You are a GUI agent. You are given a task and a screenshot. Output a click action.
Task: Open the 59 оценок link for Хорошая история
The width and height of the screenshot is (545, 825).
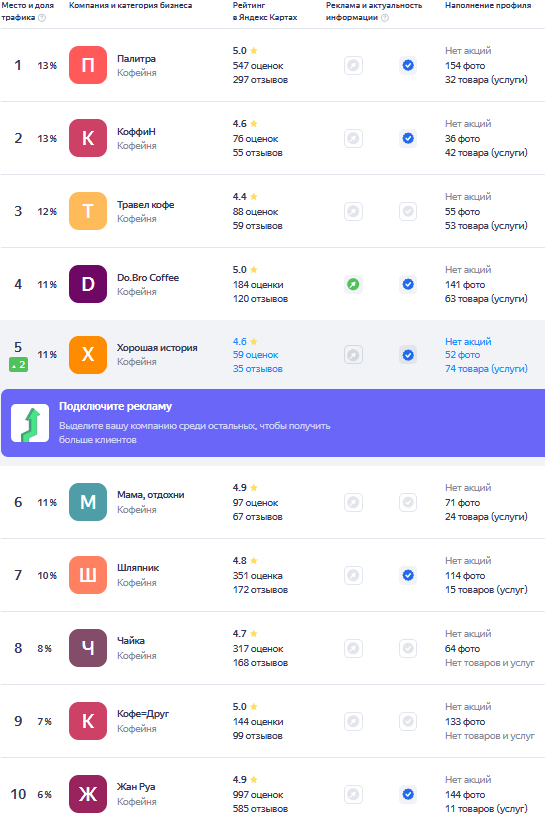(256, 355)
